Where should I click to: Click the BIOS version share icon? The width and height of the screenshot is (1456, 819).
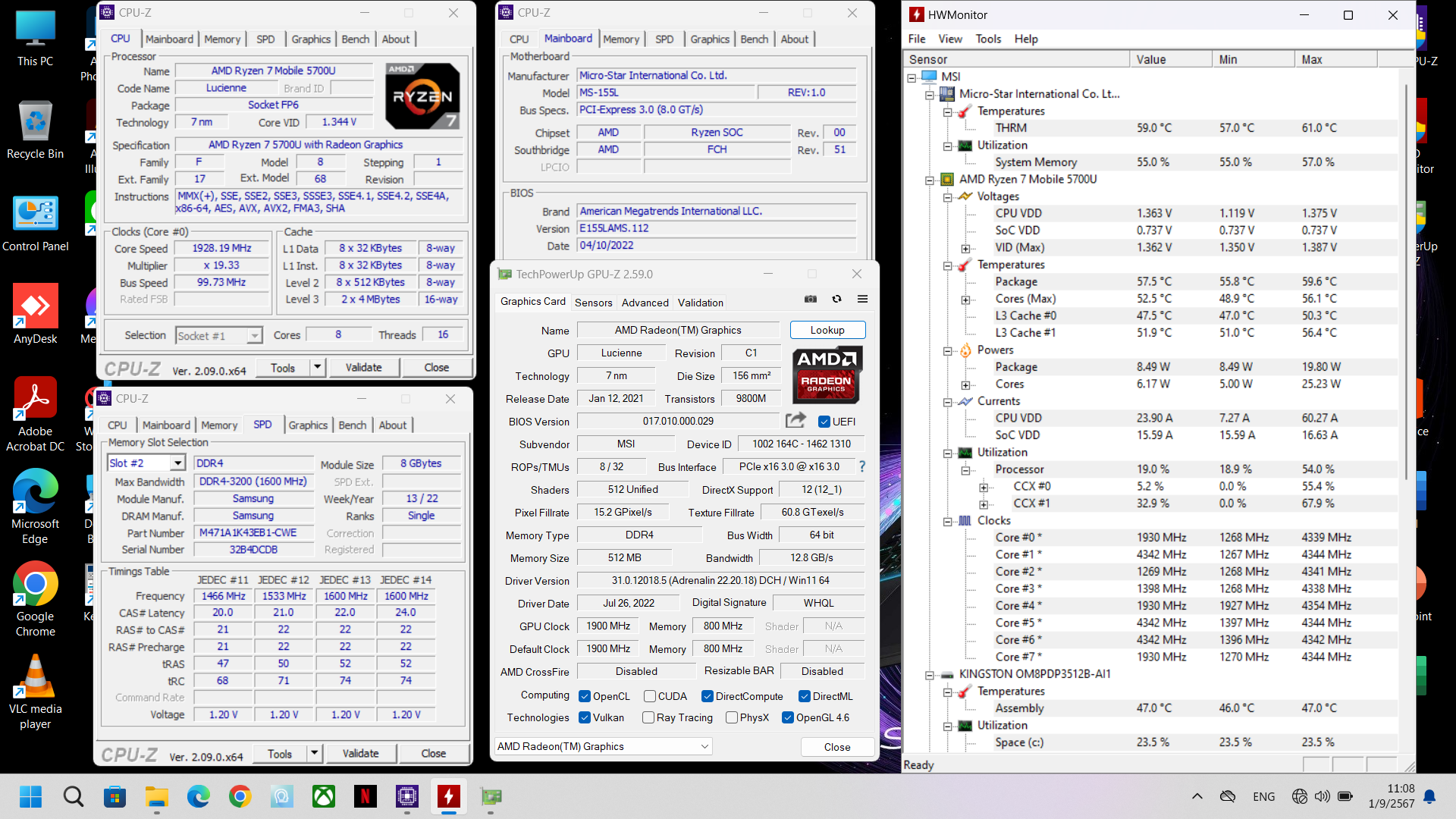[x=795, y=420]
